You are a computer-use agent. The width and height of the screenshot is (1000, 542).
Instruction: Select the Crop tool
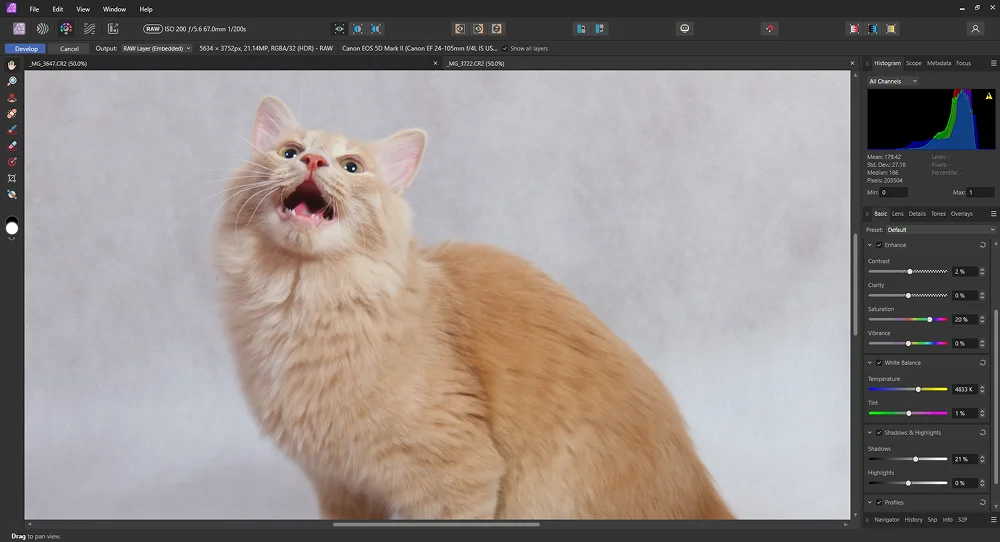(12, 177)
